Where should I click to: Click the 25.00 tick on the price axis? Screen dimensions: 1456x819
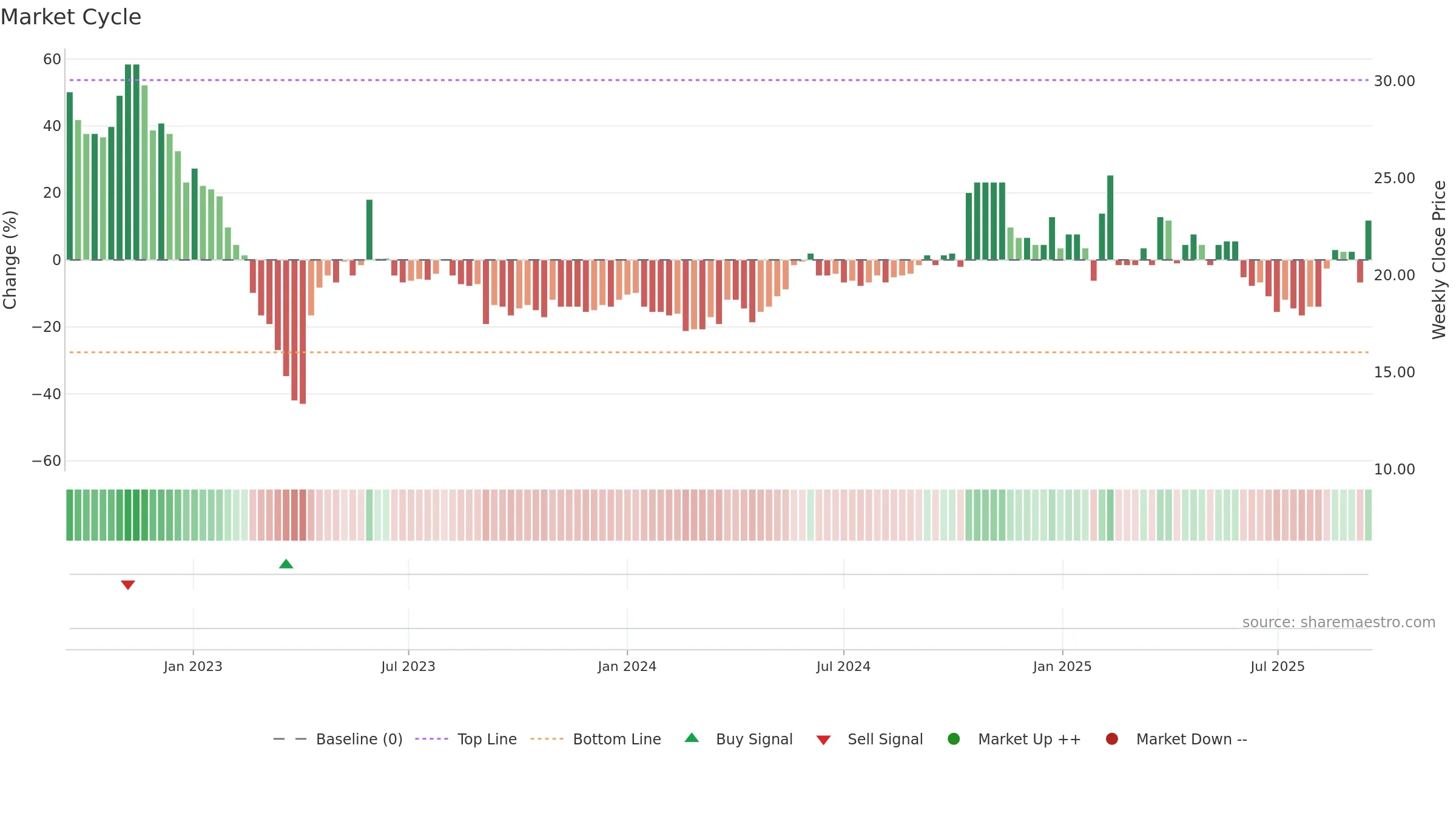pos(1394,178)
